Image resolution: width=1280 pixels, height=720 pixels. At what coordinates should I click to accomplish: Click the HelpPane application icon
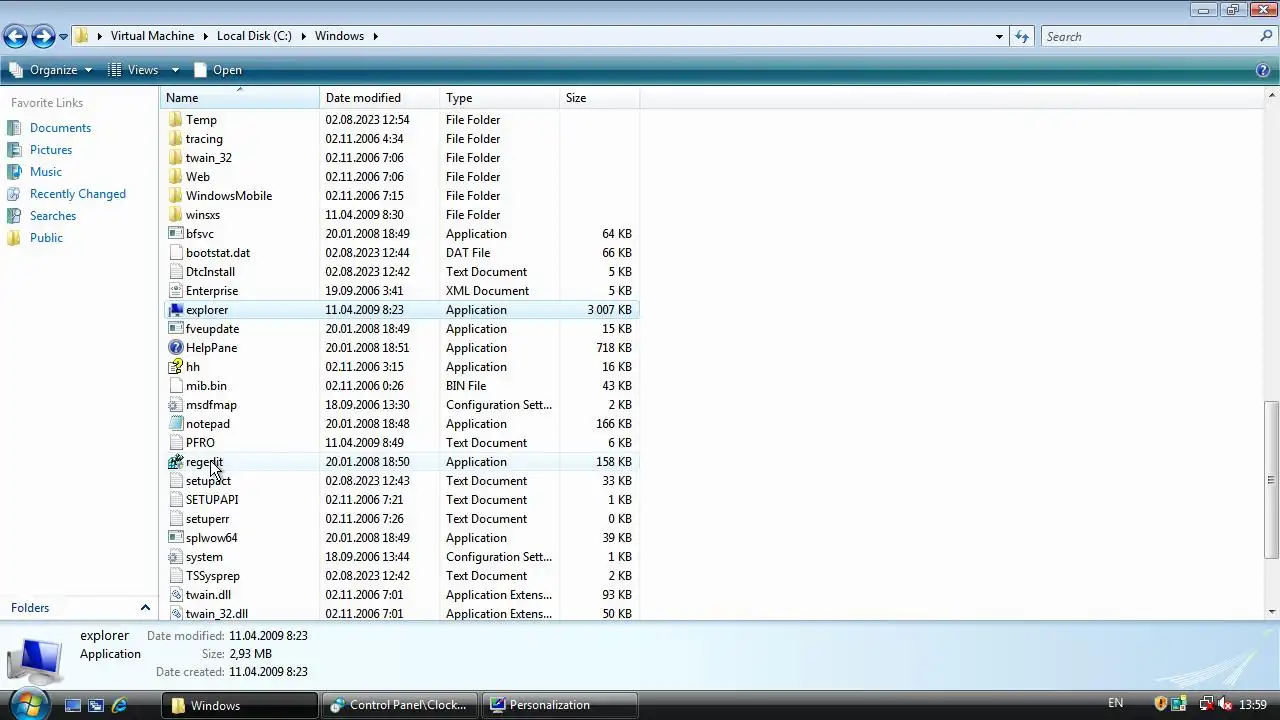click(x=176, y=348)
